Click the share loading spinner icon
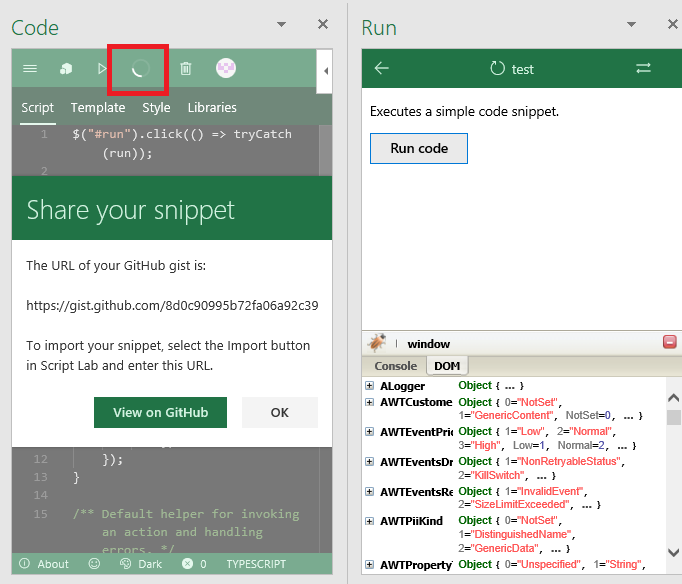The image size is (682, 584). click(x=140, y=69)
